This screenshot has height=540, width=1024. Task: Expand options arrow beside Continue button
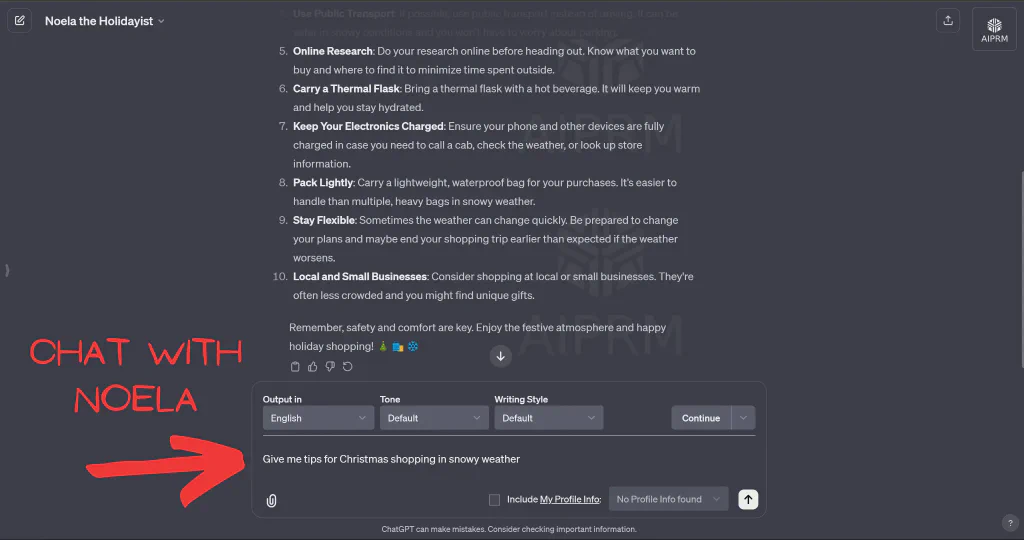point(743,418)
